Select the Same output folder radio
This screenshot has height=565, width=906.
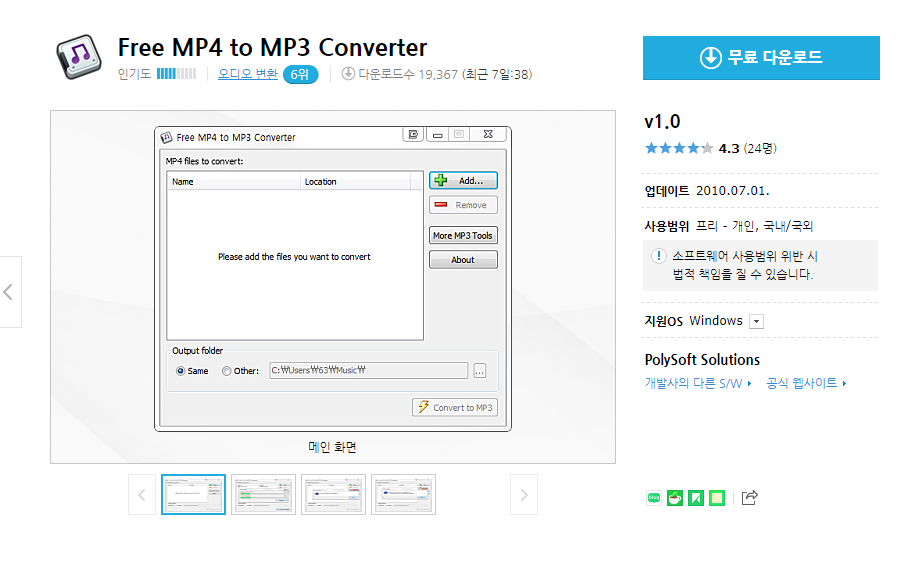coord(180,371)
